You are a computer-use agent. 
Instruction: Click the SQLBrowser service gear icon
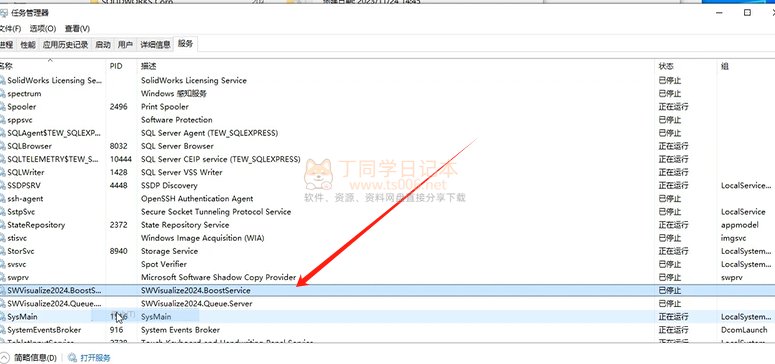2,146
